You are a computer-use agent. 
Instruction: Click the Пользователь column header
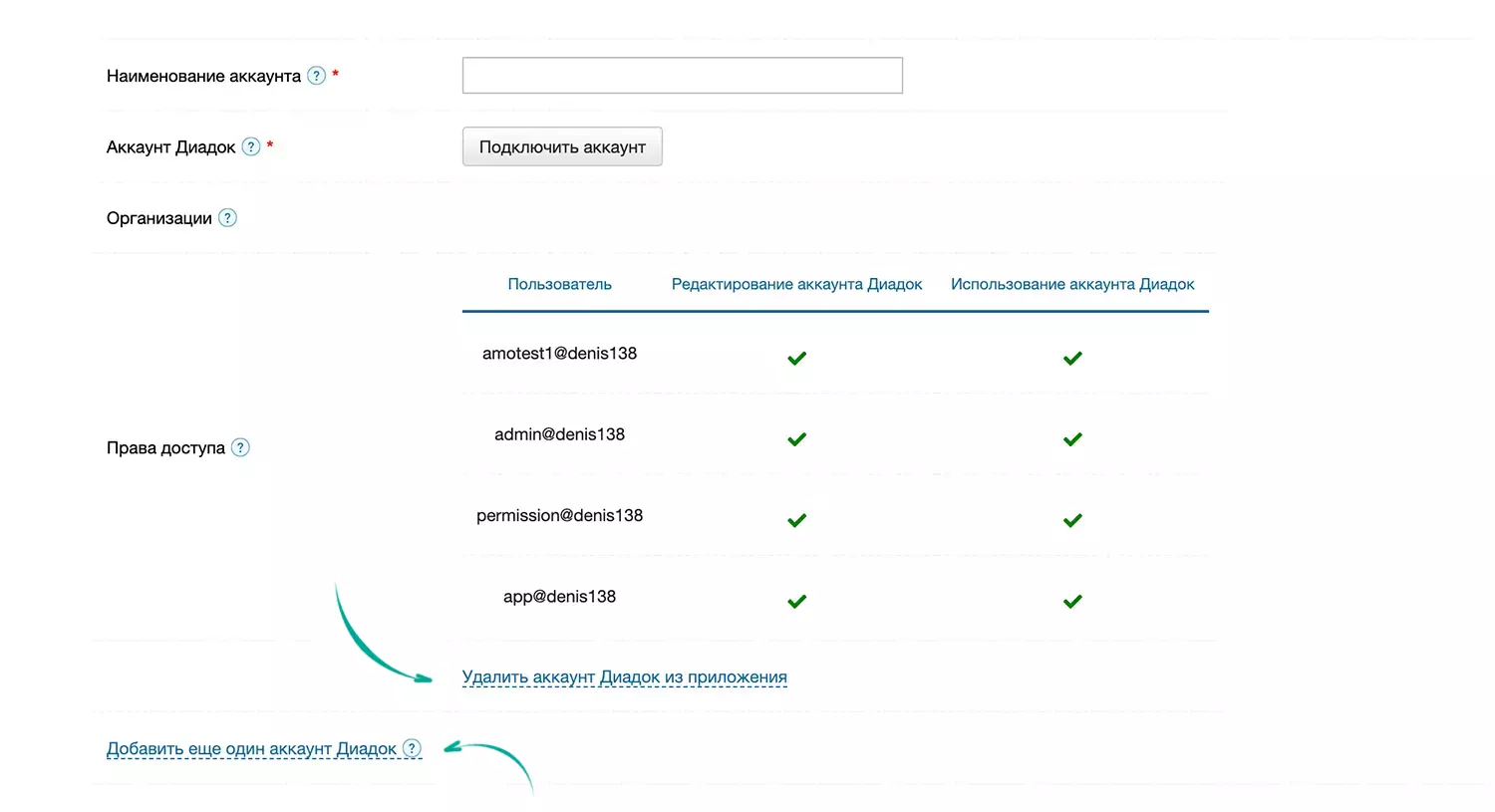[559, 284]
